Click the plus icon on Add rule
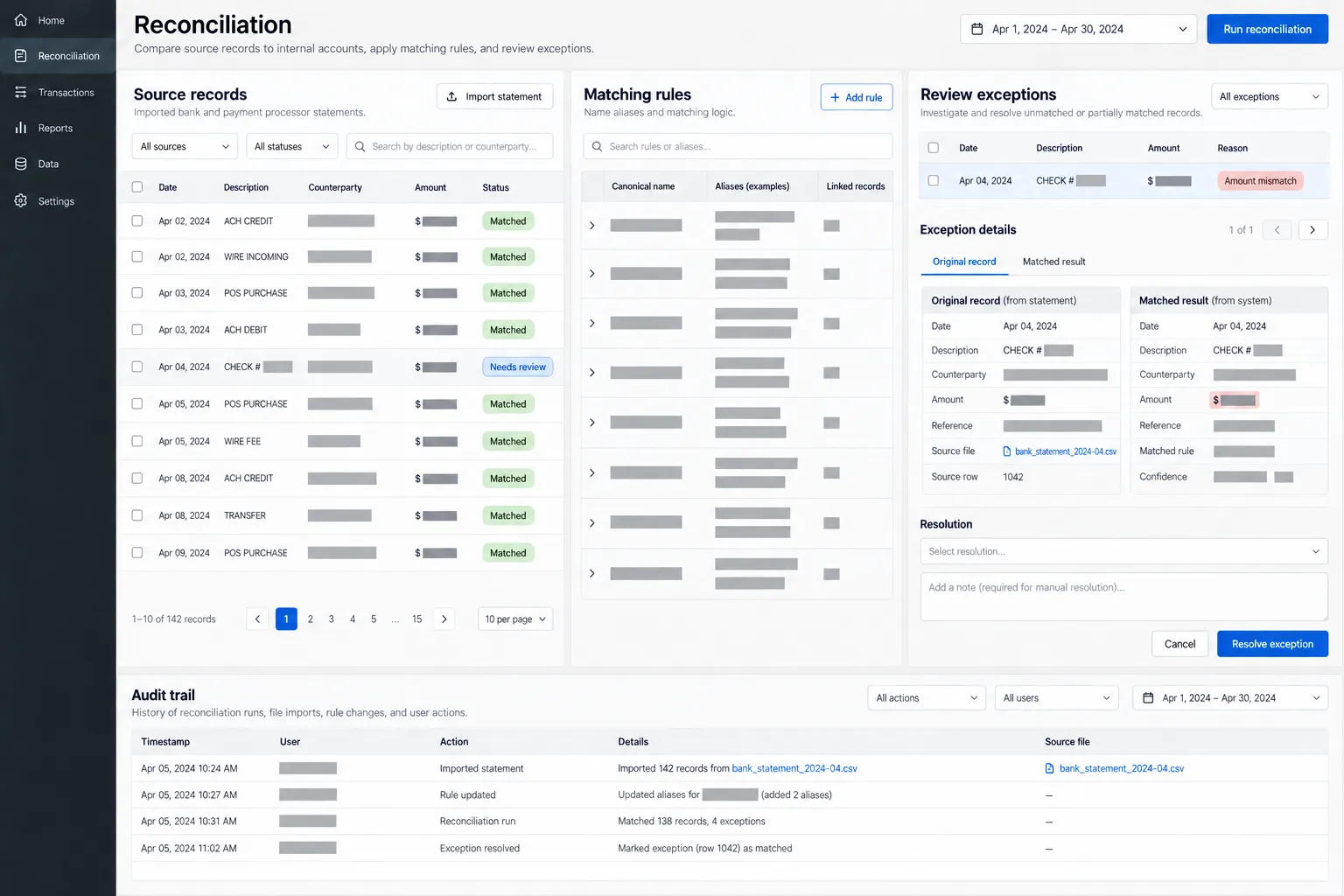Screen dimensions: 1344x896 (835, 97)
